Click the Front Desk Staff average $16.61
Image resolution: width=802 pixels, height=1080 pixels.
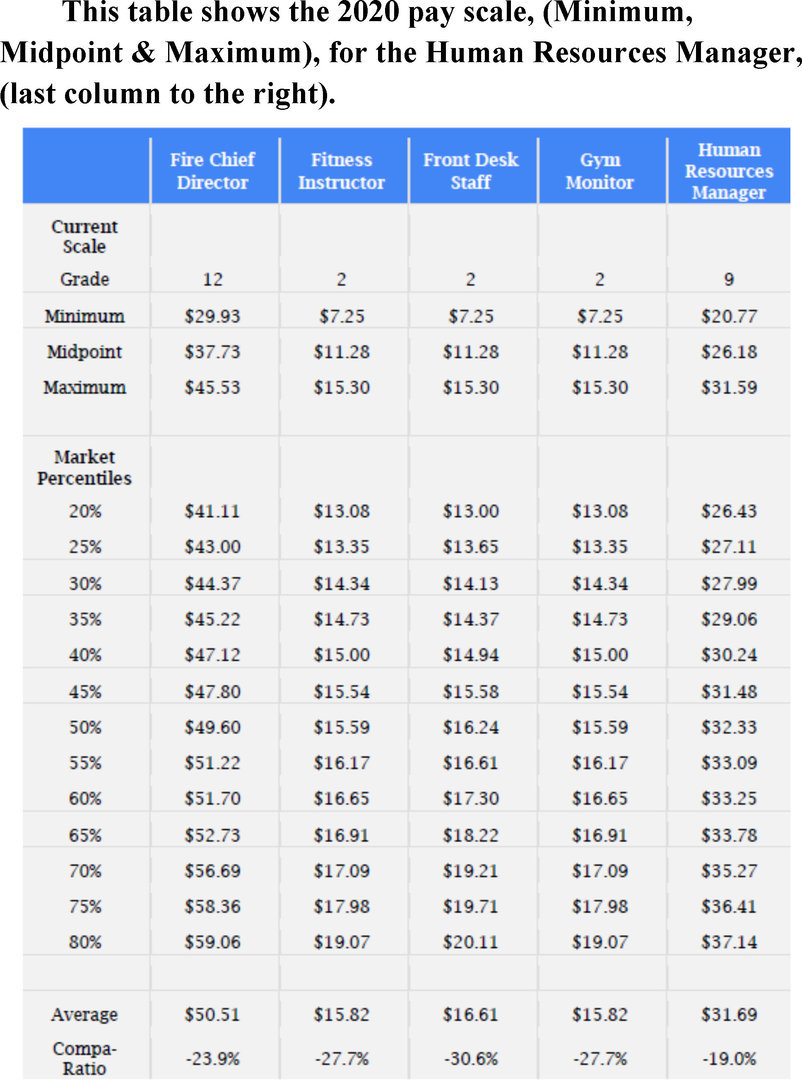pos(470,1015)
